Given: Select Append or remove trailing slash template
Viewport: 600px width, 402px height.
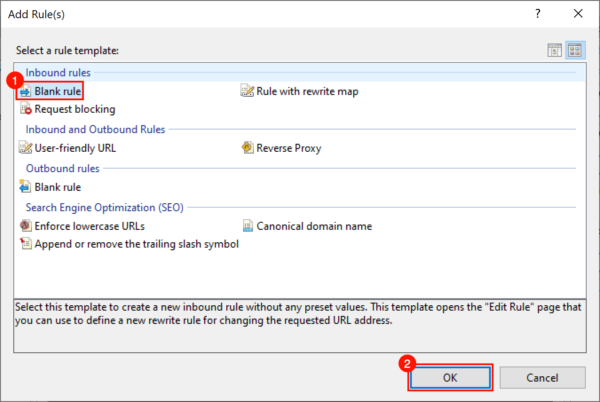Looking at the screenshot, I should click(x=136, y=244).
